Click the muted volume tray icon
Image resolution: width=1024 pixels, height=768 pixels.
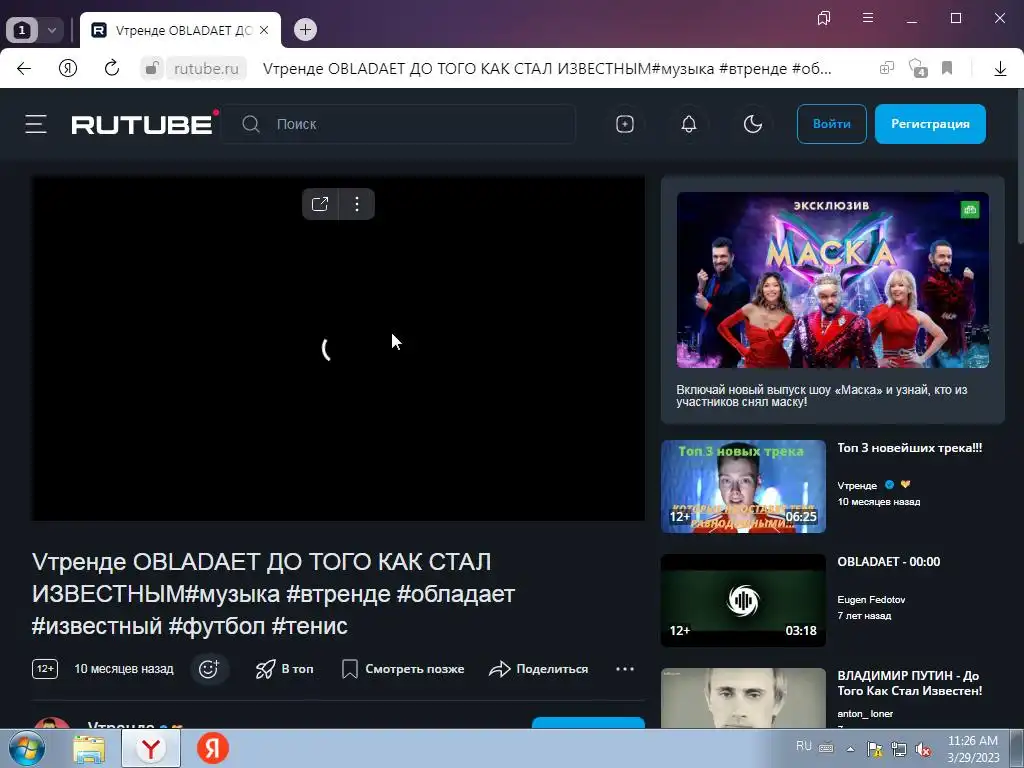click(x=923, y=749)
